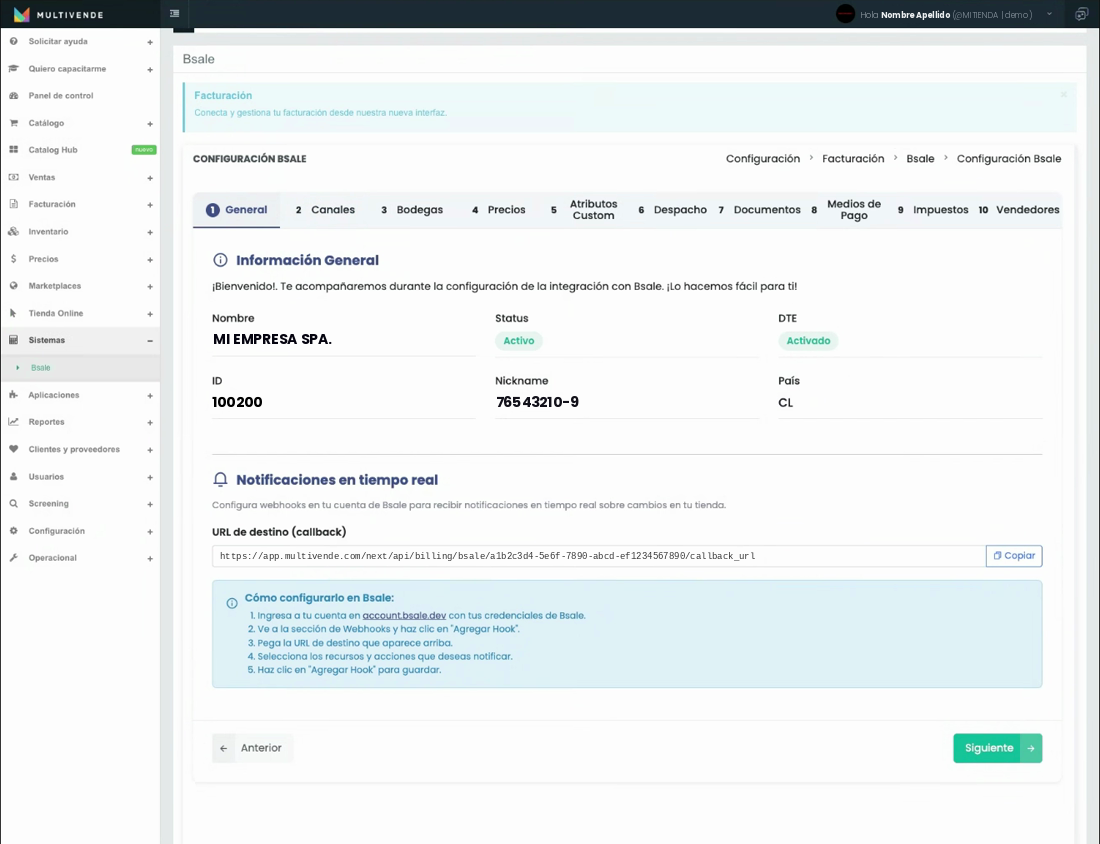The image size is (1100, 844).
Task: Click the Quiero capacitarme graduation cap icon
Action: coord(13,69)
